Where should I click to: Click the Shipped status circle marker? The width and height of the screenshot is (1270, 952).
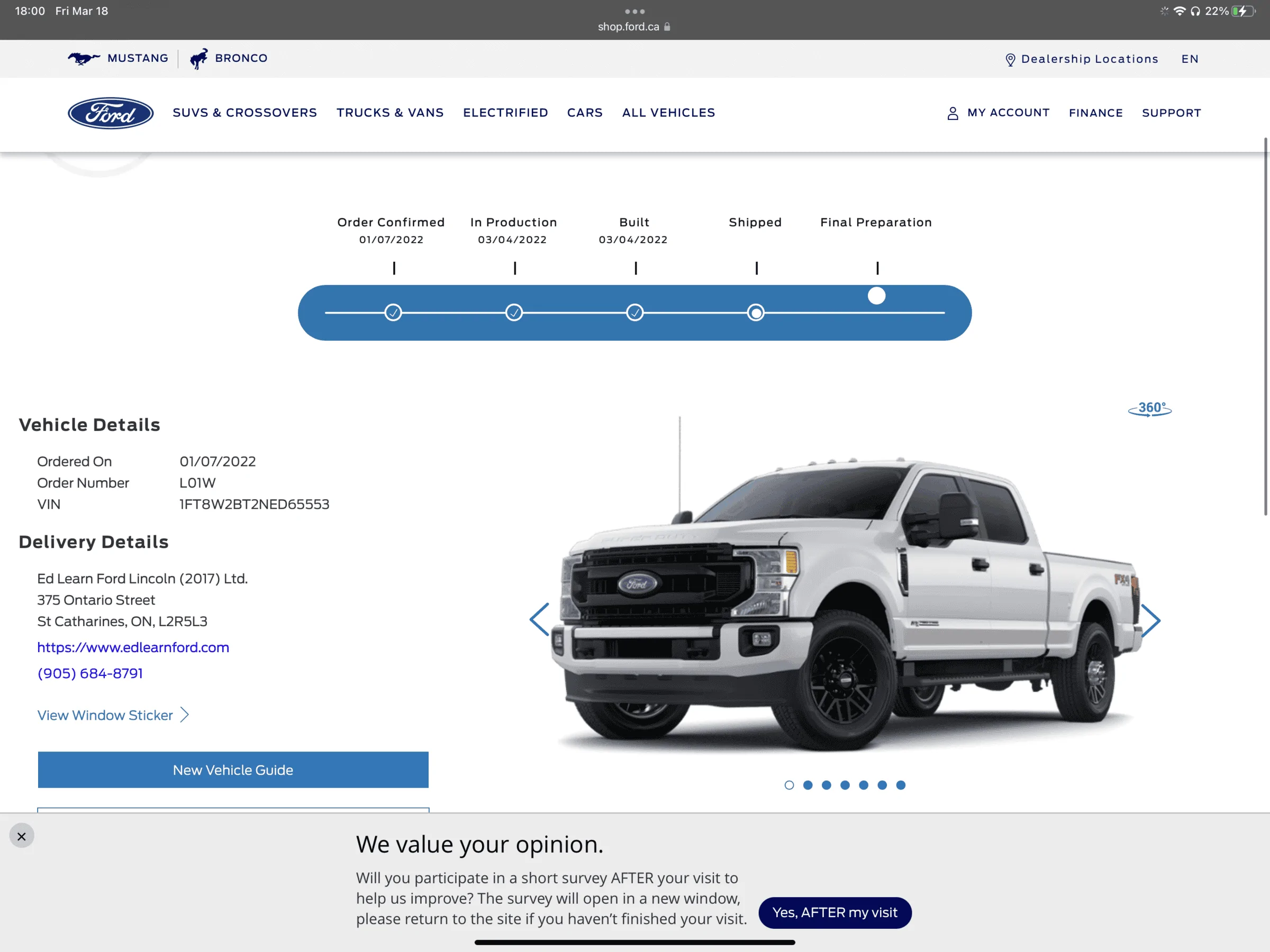click(x=756, y=312)
